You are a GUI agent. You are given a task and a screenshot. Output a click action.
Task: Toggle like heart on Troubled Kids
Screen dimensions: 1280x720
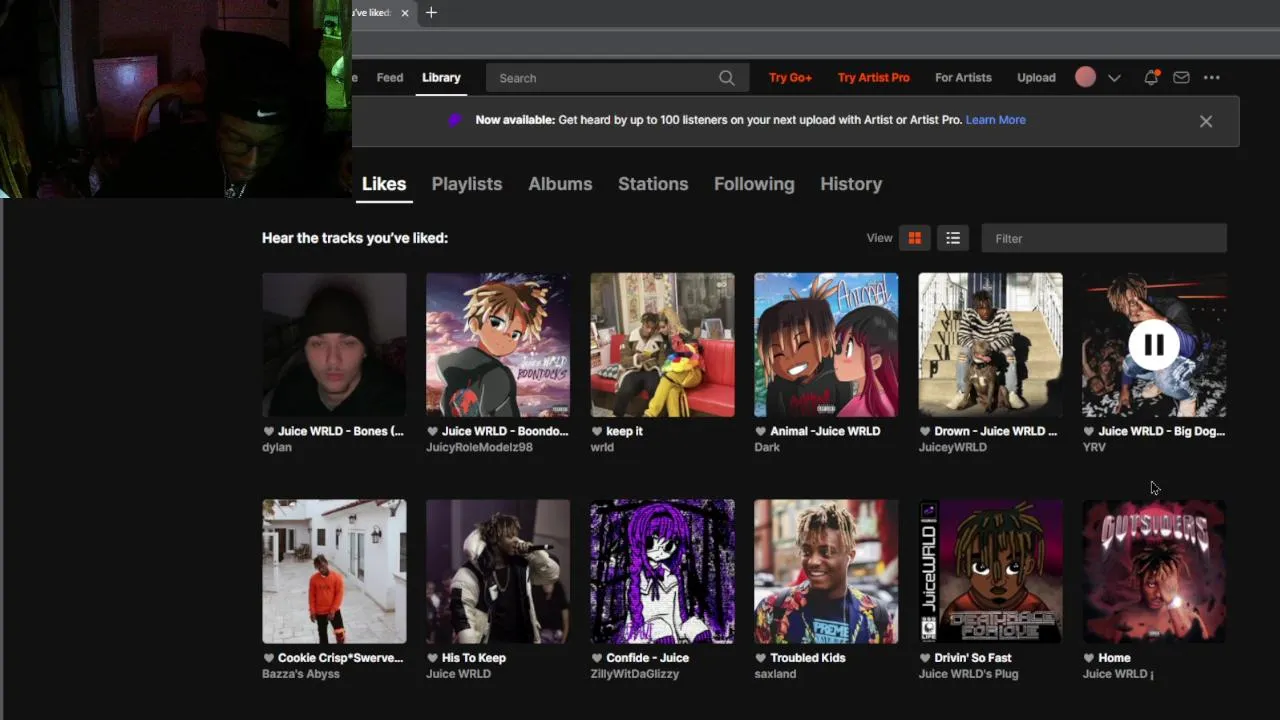click(760, 658)
